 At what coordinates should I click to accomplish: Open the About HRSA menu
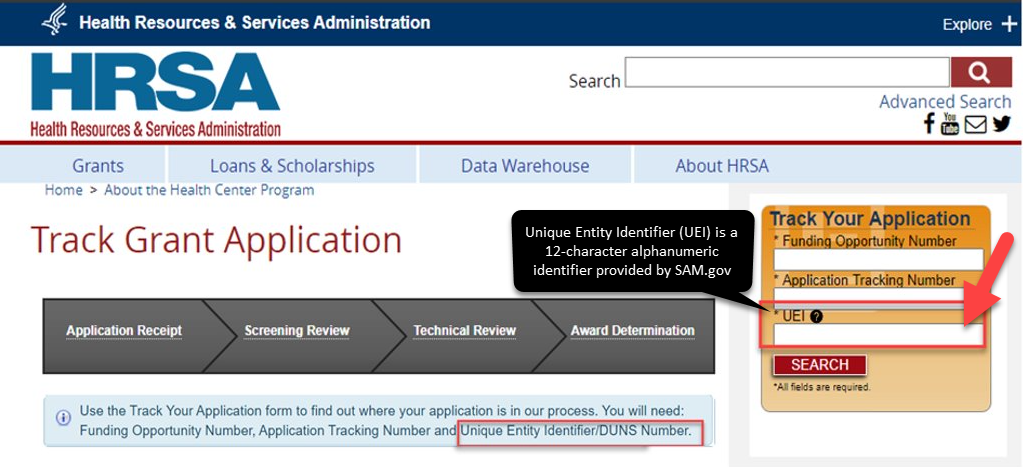click(722, 166)
